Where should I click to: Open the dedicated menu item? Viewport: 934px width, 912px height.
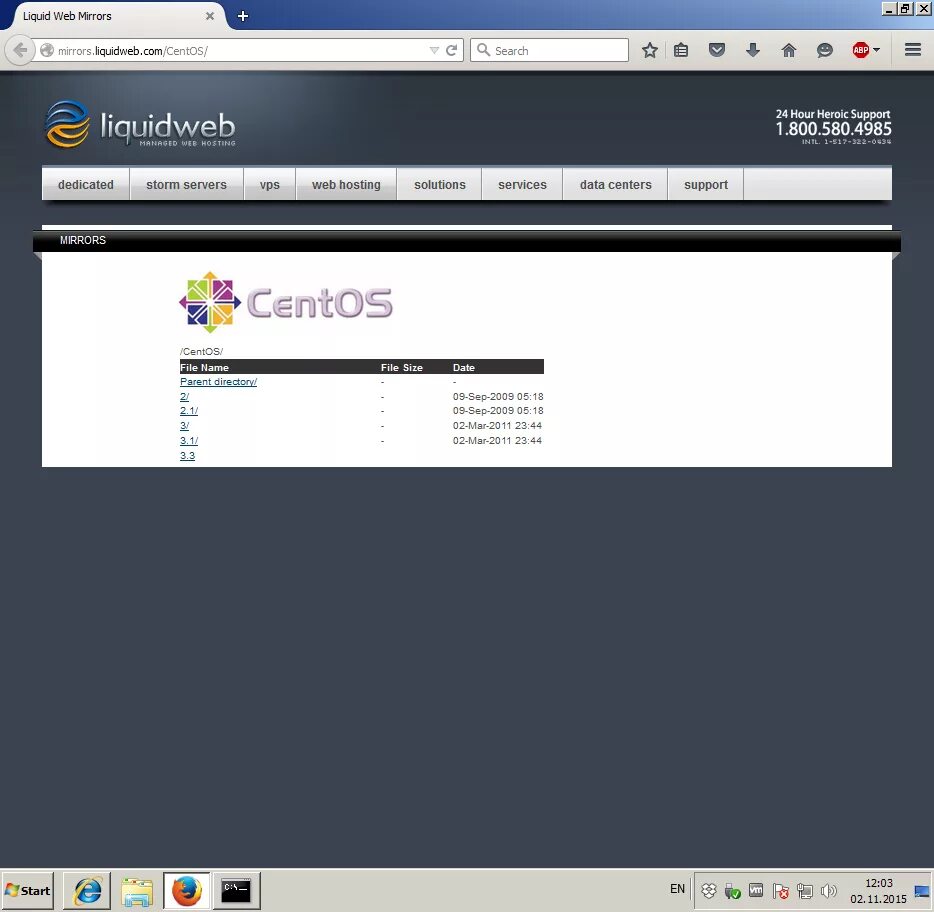[86, 185]
